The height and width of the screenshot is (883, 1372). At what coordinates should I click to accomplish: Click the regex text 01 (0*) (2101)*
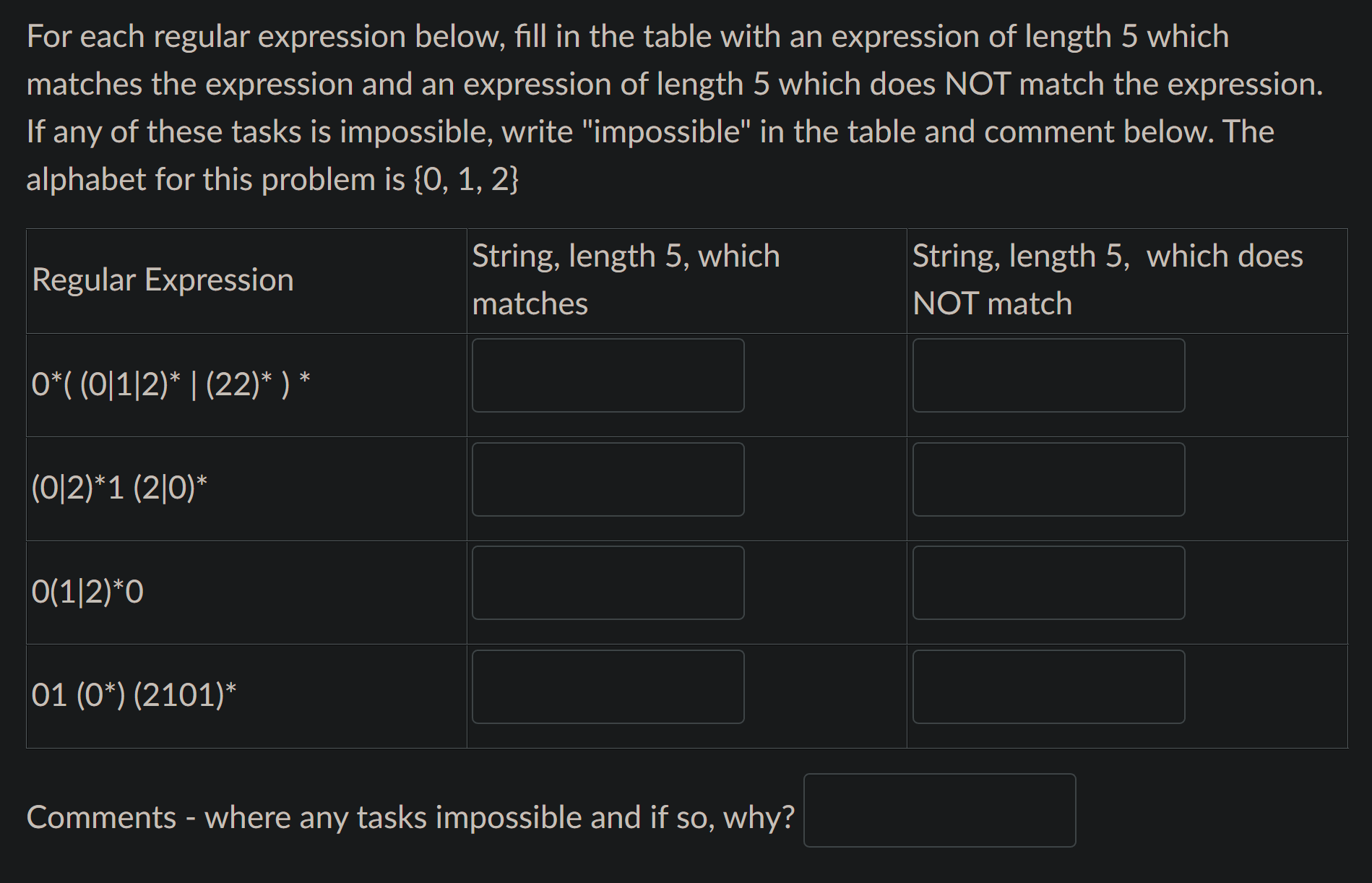pyautogui.click(x=132, y=694)
